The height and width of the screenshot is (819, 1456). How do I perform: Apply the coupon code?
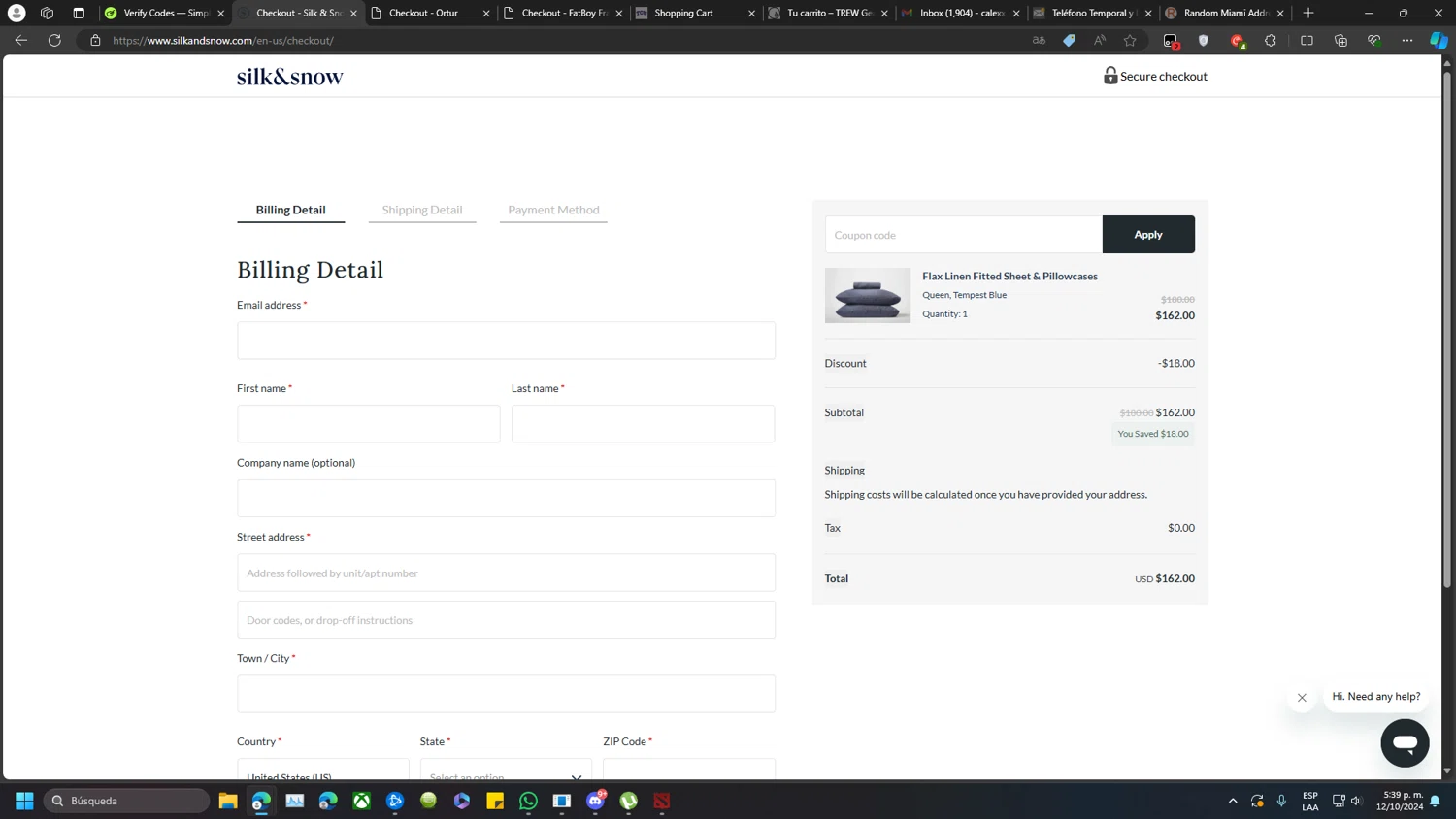pyautogui.click(x=1148, y=235)
